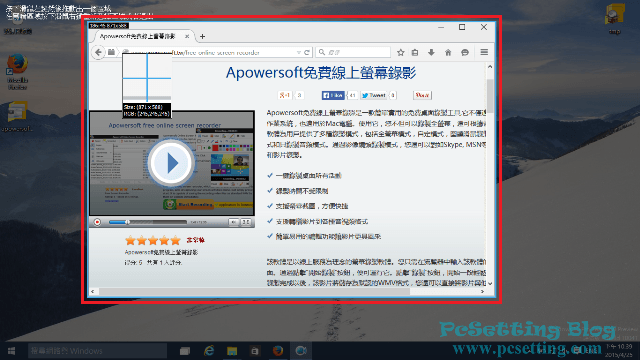The height and width of the screenshot is (360, 640).
Task: Open the apowersoft desktop icon
Action: point(17,117)
